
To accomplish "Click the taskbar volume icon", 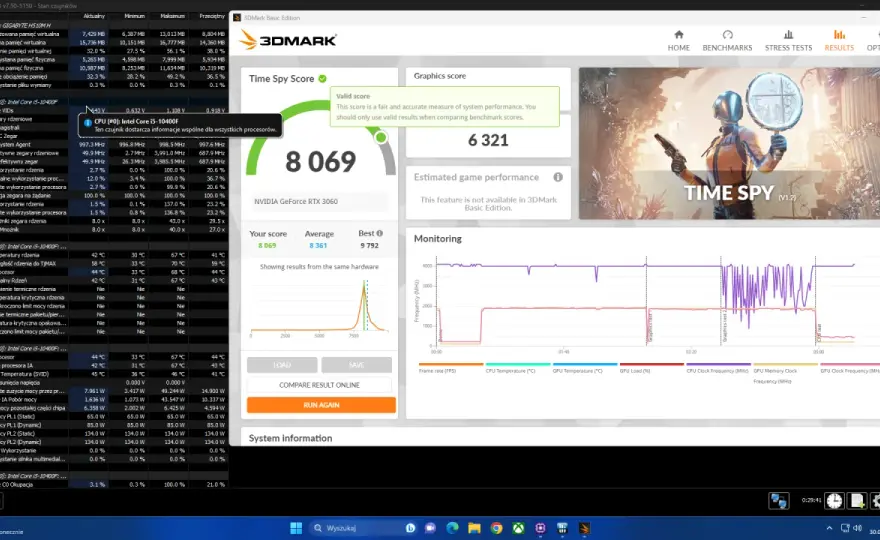I will tap(858, 528).
